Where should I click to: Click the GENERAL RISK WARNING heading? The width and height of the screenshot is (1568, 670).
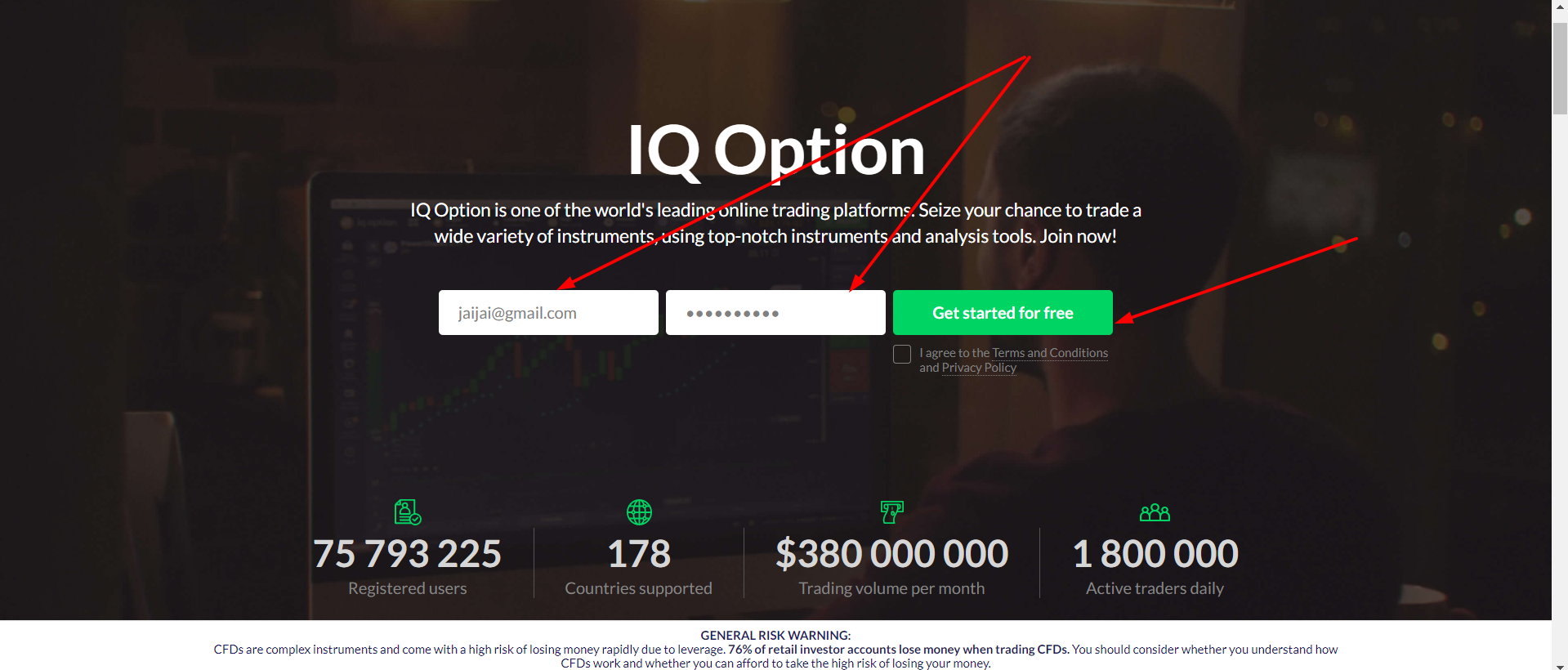[775, 635]
